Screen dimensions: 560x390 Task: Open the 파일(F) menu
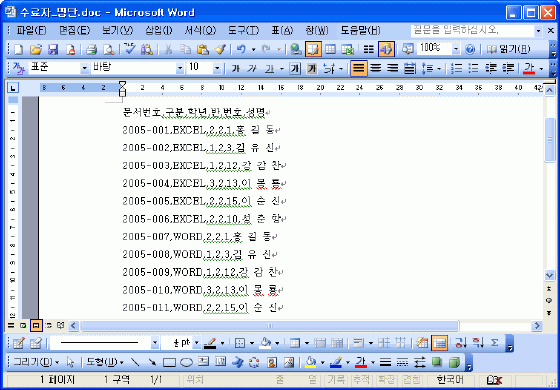31,31
